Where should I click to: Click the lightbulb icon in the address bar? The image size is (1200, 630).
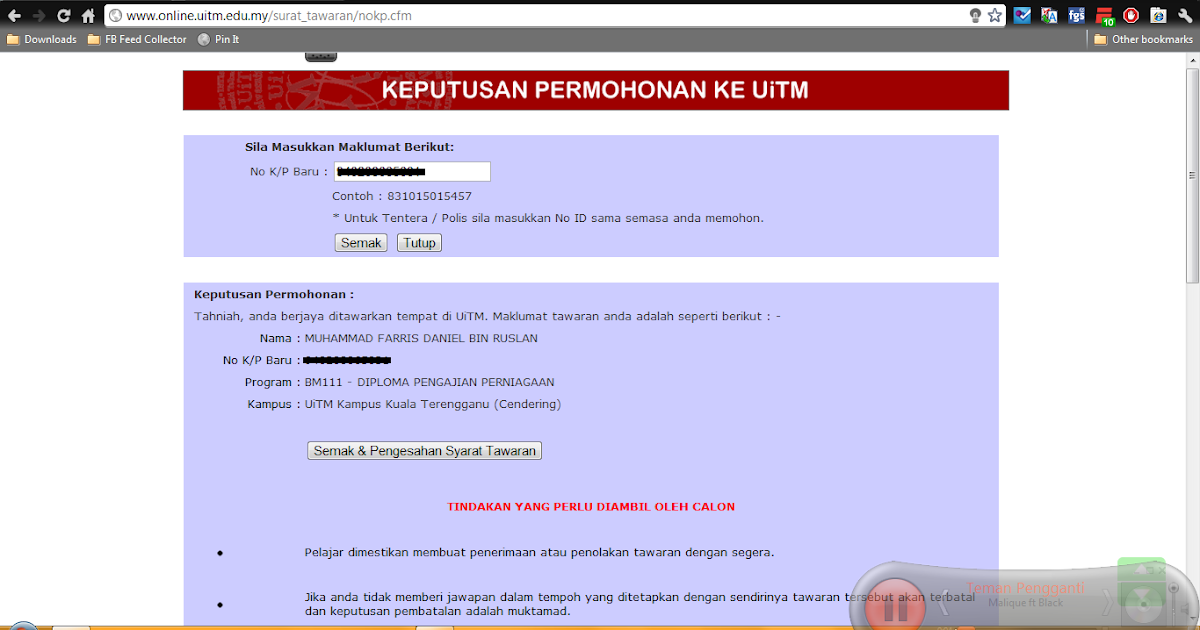tap(976, 16)
